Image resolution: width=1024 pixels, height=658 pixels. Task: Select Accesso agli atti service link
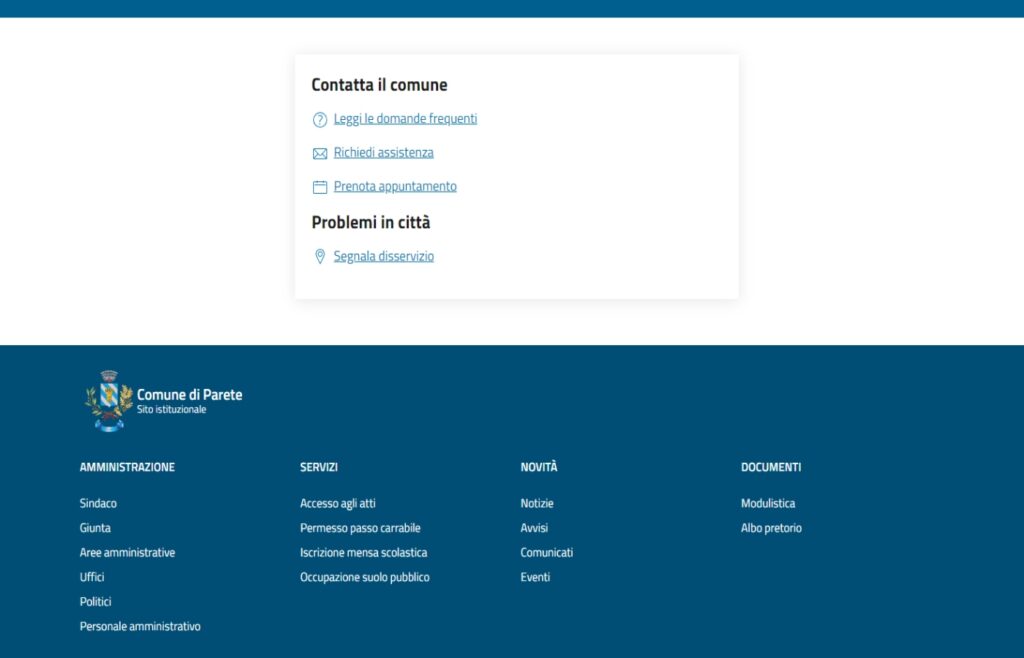click(x=338, y=504)
